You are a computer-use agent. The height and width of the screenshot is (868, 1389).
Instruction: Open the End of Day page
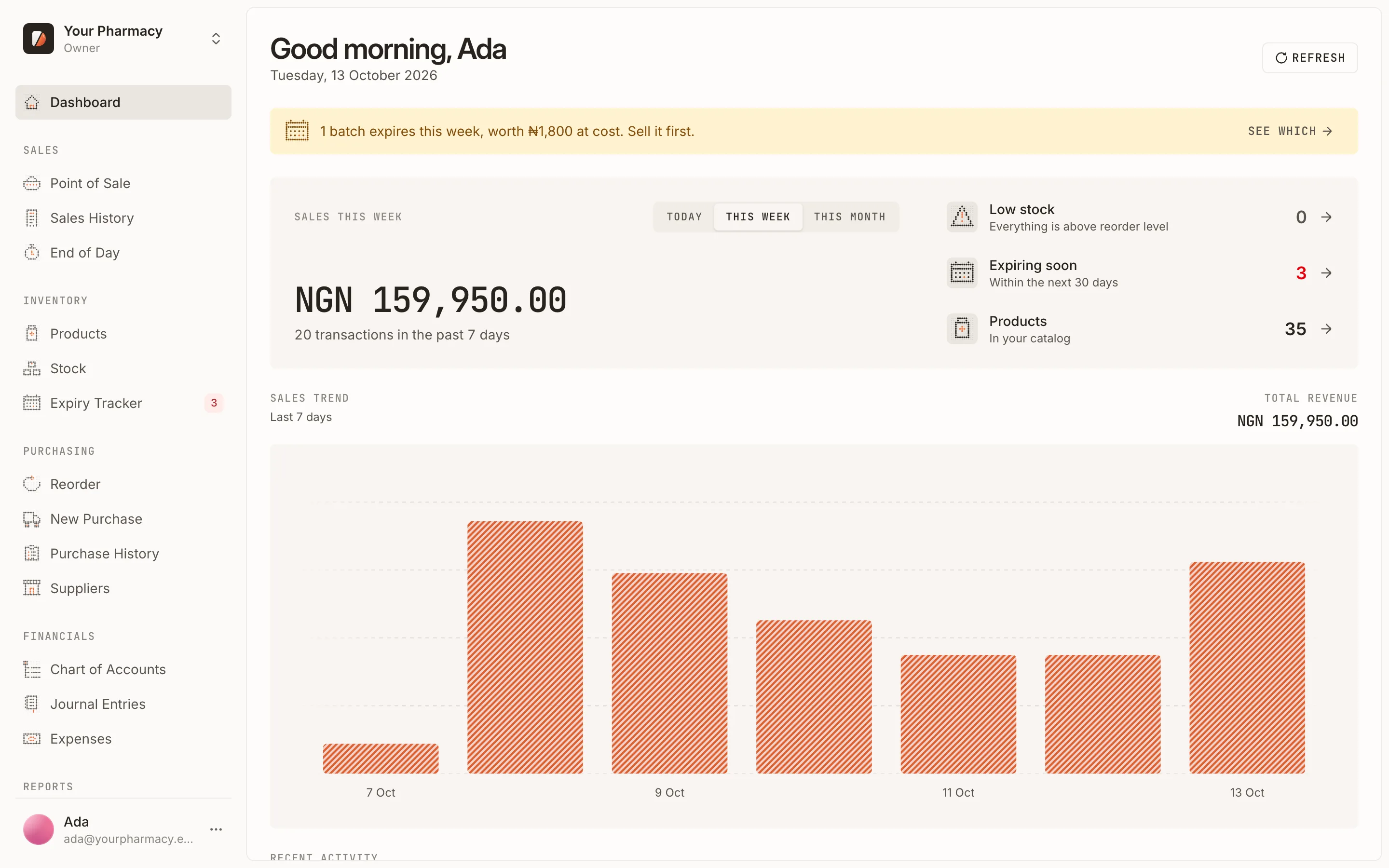(x=123, y=253)
